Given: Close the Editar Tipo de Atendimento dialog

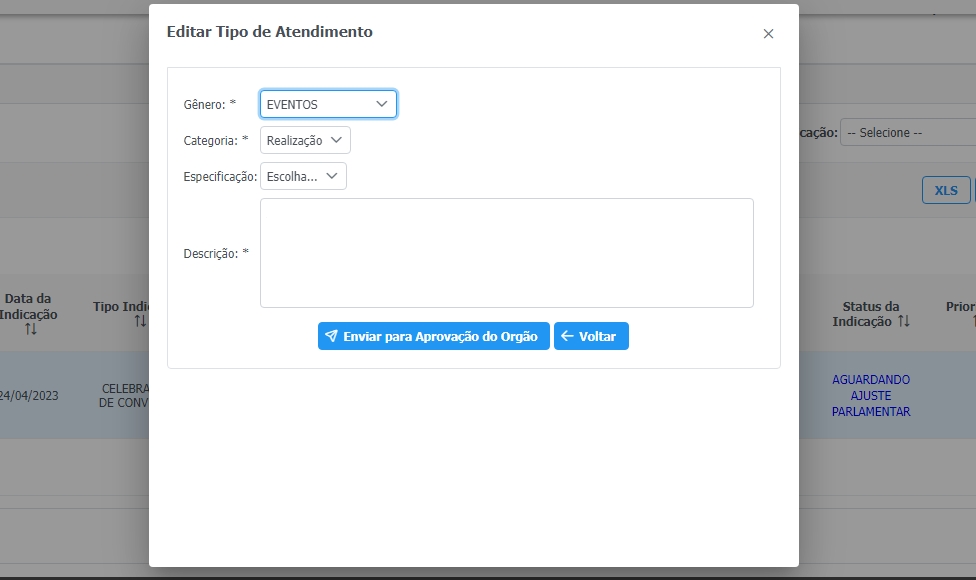Looking at the screenshot, I should pyautogui.click(x=768, y=34).
